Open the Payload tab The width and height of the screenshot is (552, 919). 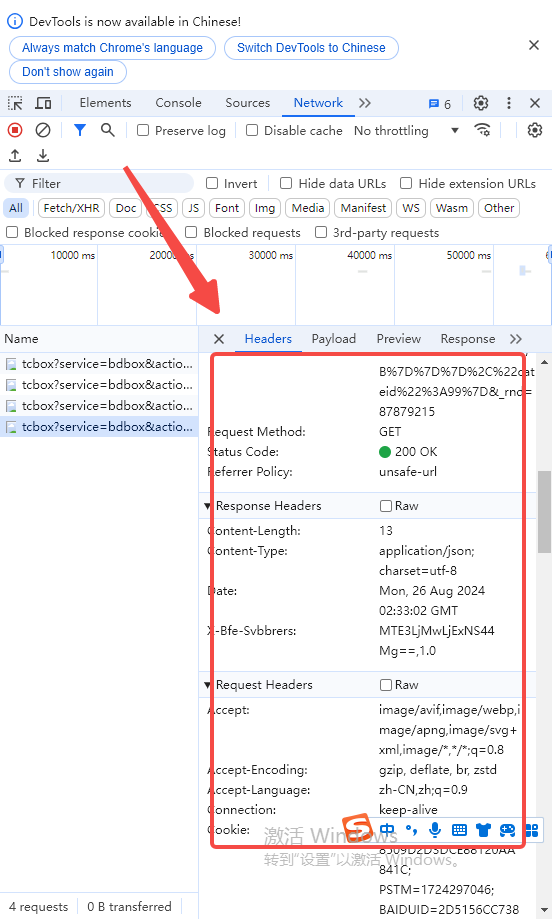(333, 339)
